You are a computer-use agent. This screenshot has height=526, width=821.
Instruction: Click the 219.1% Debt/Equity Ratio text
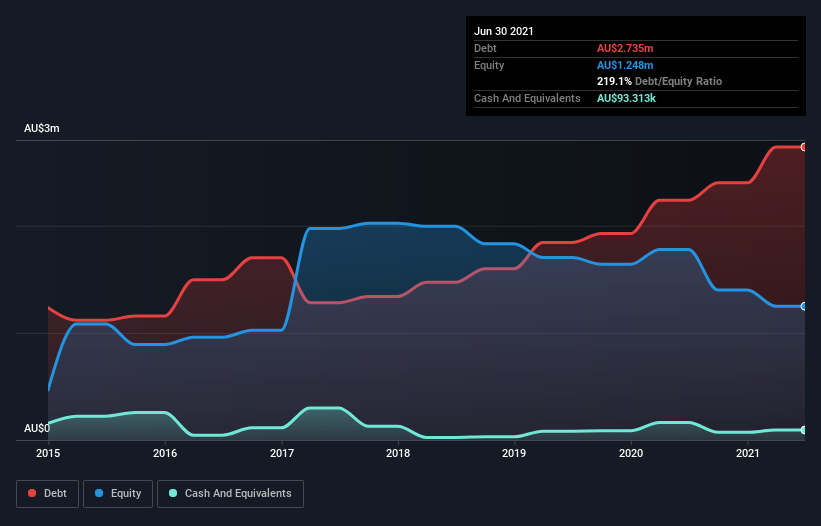click(x=659, y=81)
